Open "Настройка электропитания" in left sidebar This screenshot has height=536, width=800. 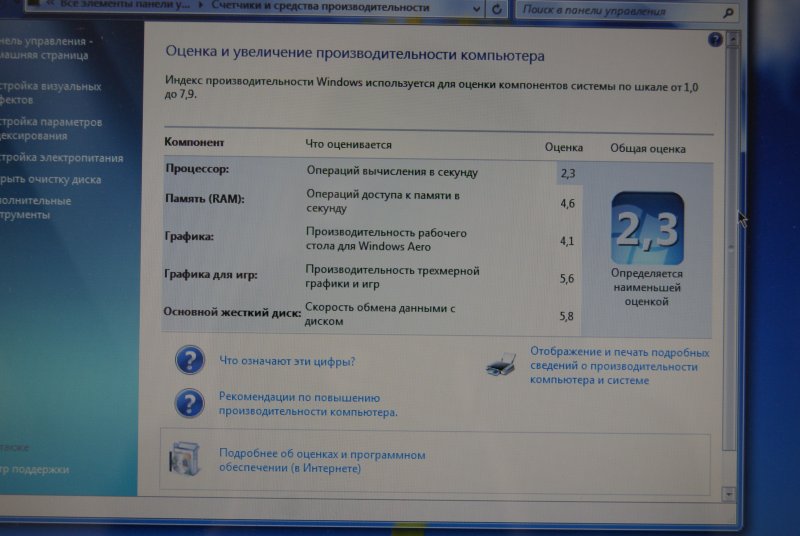(x=62, y=158)
